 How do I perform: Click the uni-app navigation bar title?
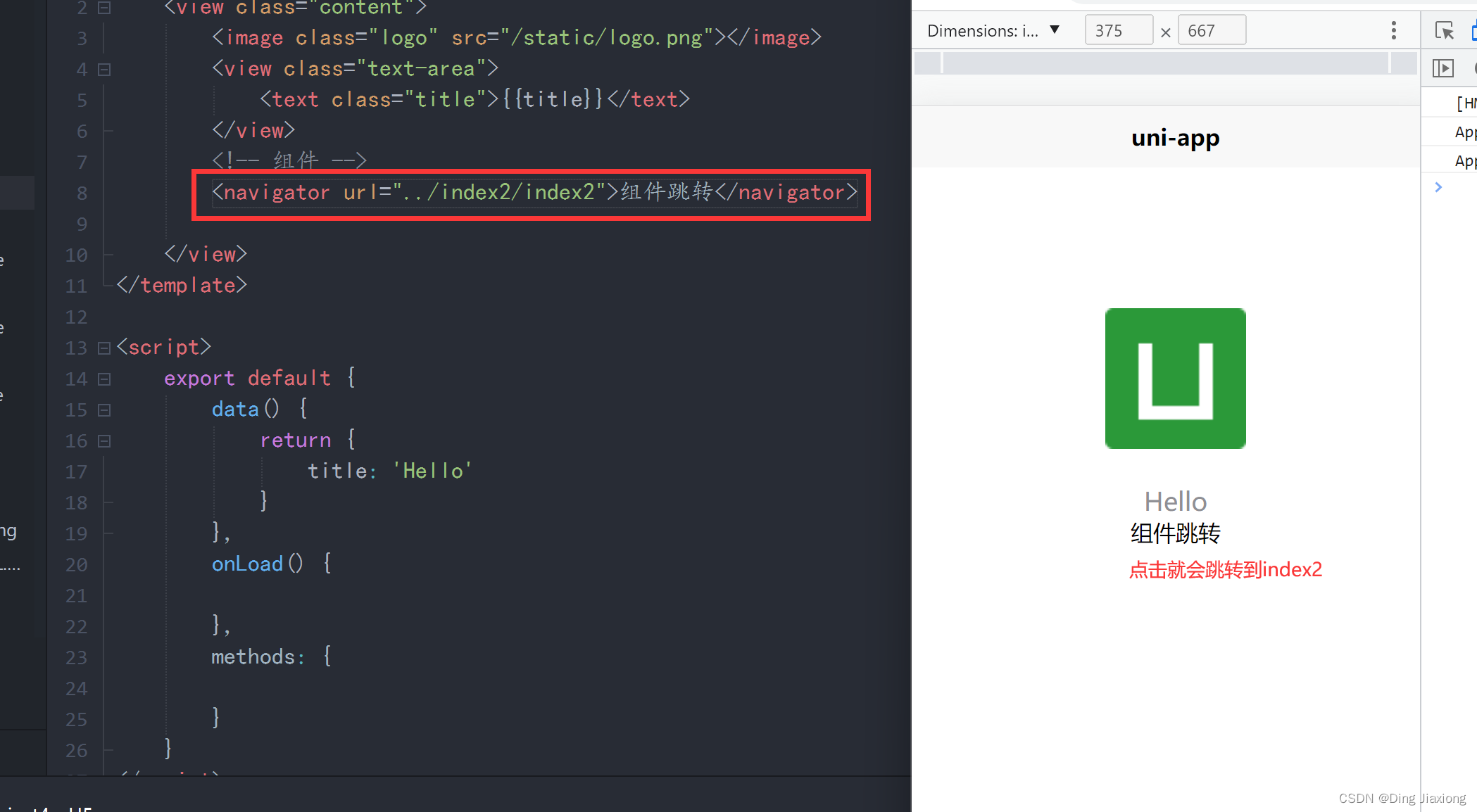click(1175, 138)
